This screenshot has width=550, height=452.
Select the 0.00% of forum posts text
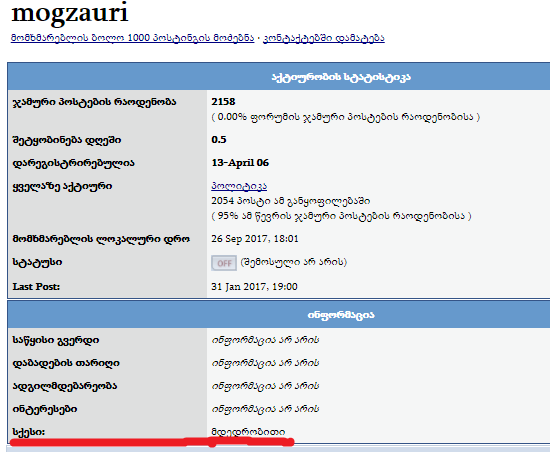click(x=346, y=117)
